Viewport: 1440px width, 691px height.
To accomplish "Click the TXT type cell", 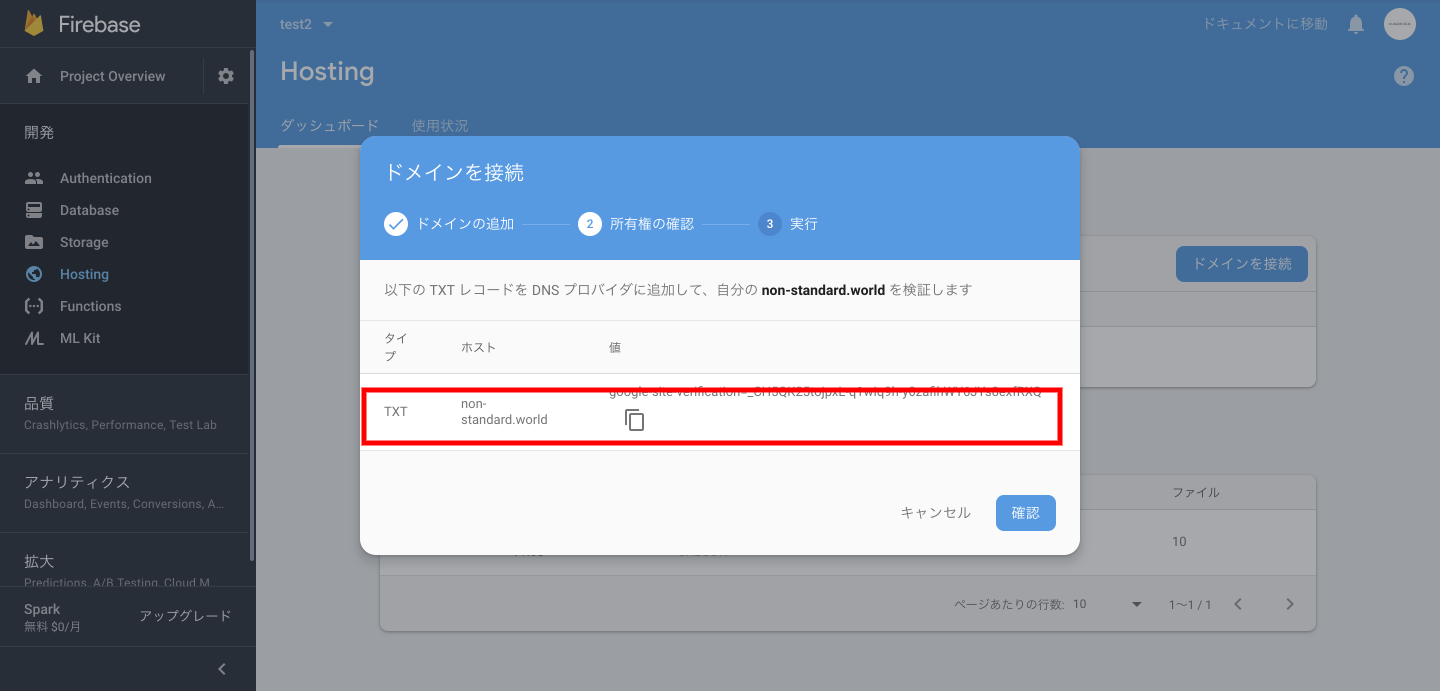I will tap(396, 412).
